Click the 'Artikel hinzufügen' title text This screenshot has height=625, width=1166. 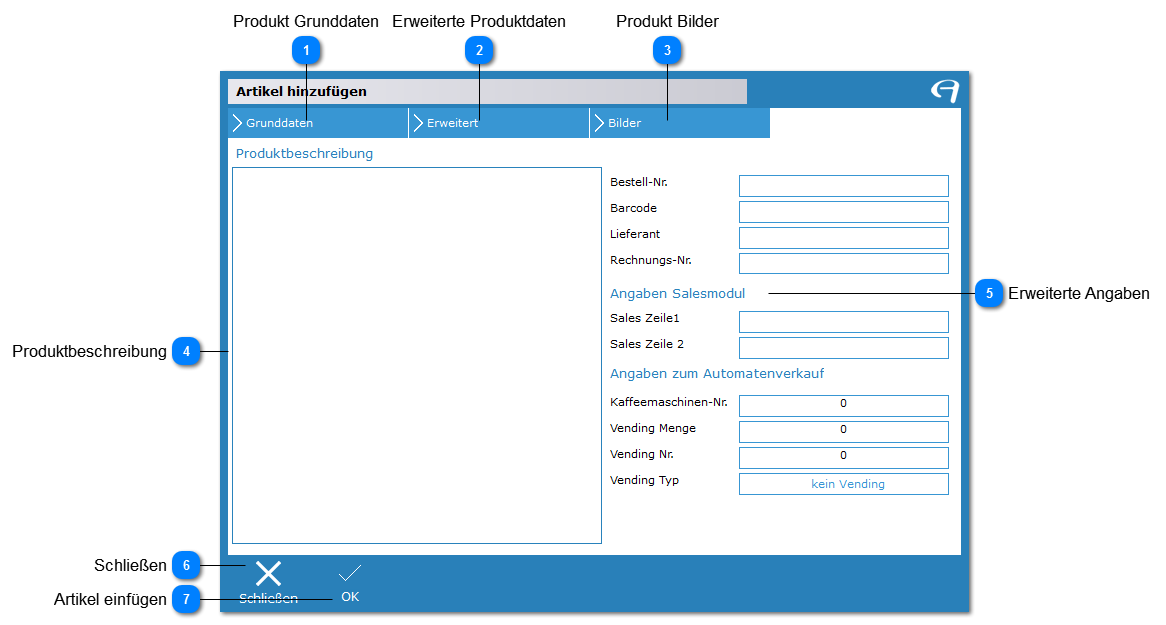[301, 92]
